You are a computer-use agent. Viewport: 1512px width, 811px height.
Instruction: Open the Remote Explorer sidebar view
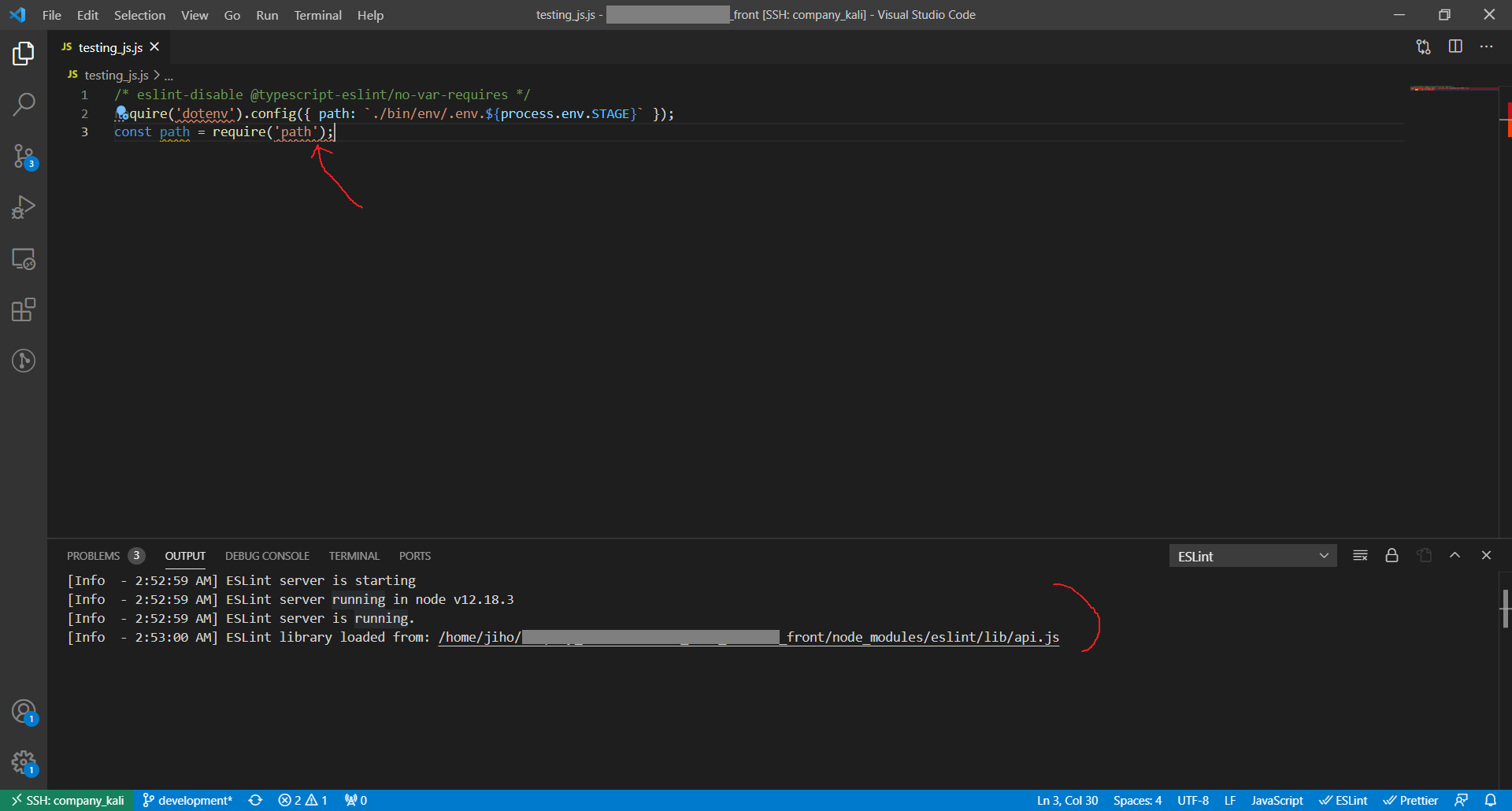(x=24, y=258)
